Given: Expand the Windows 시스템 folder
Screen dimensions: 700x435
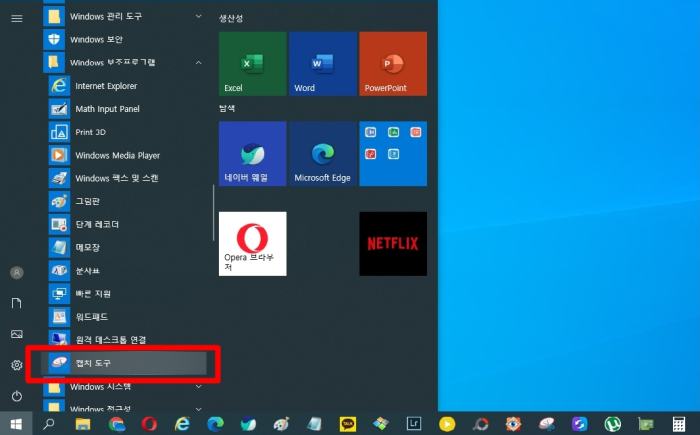Looking at the screenshot, I should [x=124, y=386].
